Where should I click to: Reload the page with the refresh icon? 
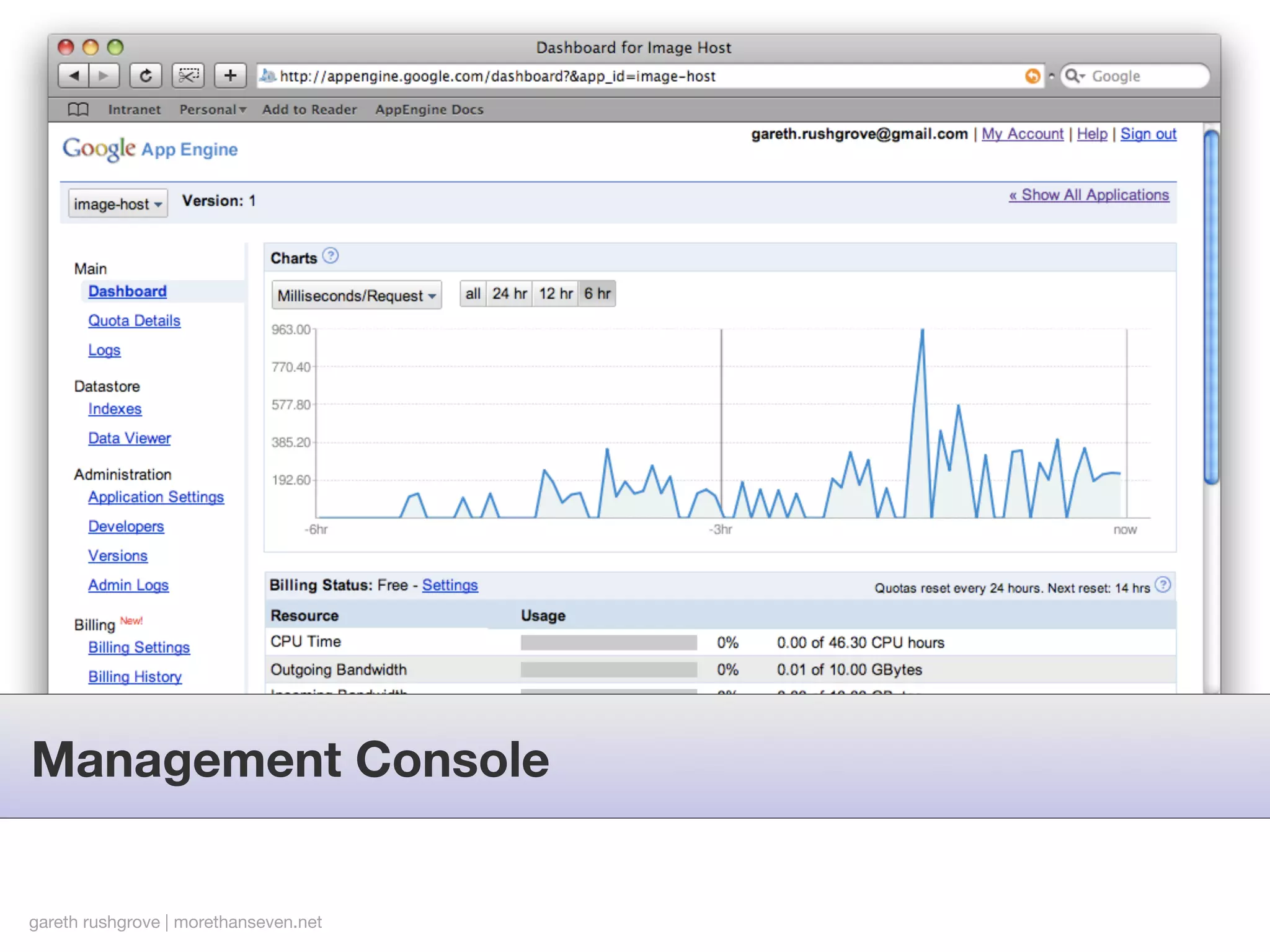coord(146,76)
